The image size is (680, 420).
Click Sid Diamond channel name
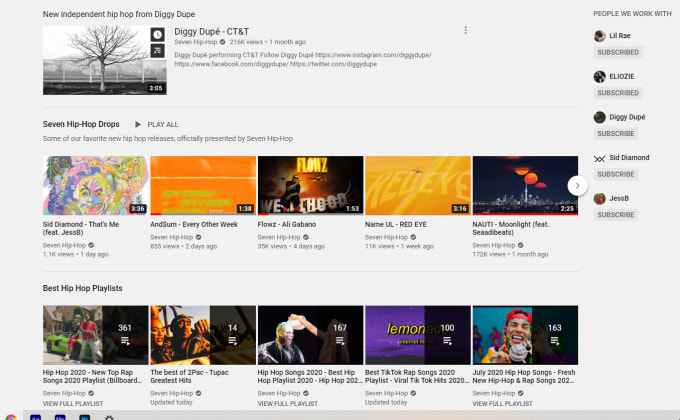(x=629, y=158)
